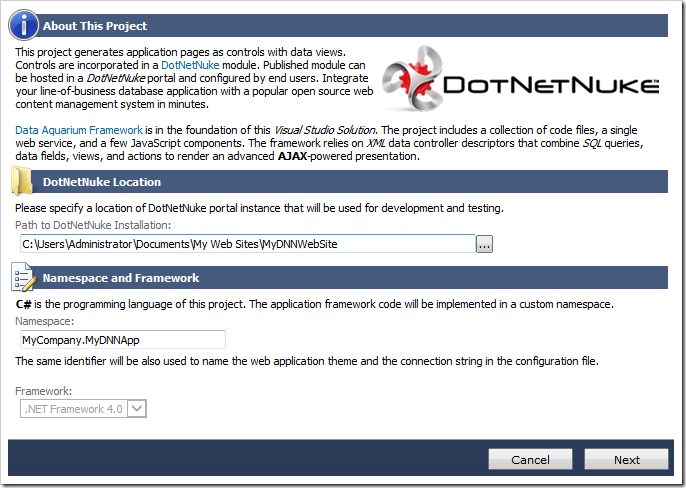686x488 pixels.
Task: Open the .NET Framework 4.0 dropdown
Action: 83,409
